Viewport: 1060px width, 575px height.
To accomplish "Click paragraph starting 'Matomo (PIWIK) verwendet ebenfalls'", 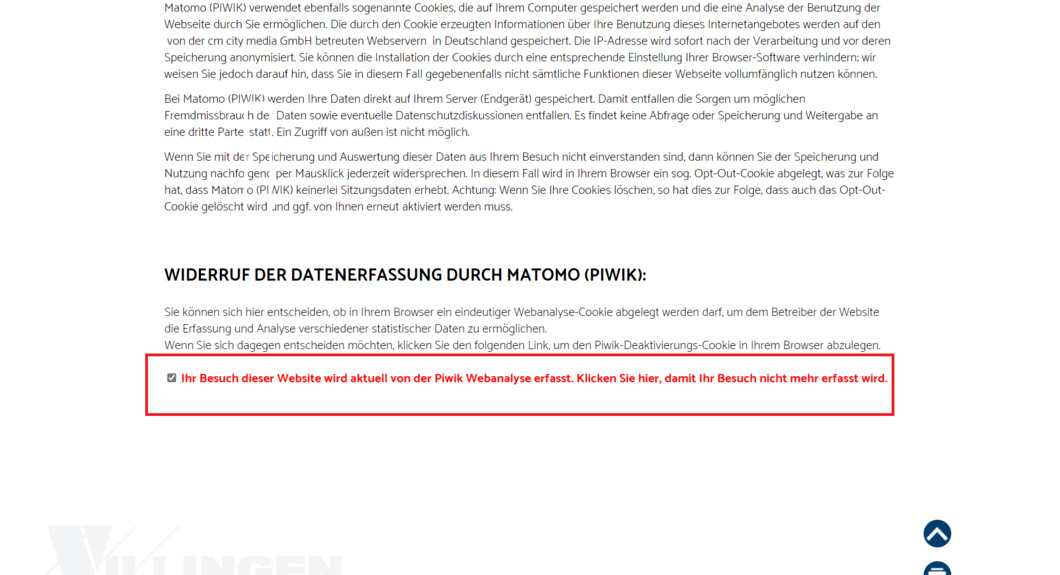I will pyautogui.click(x=527, y=41).
